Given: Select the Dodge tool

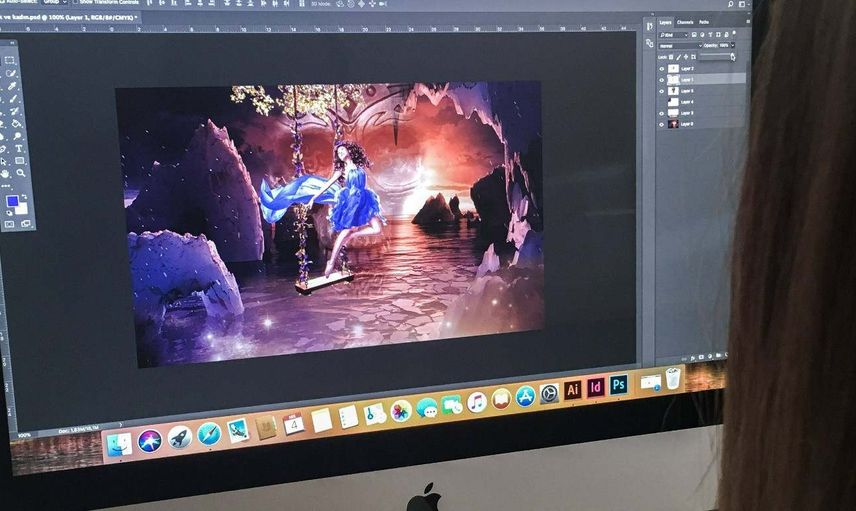Looking at the screenshot, I should tap(17, 136).
